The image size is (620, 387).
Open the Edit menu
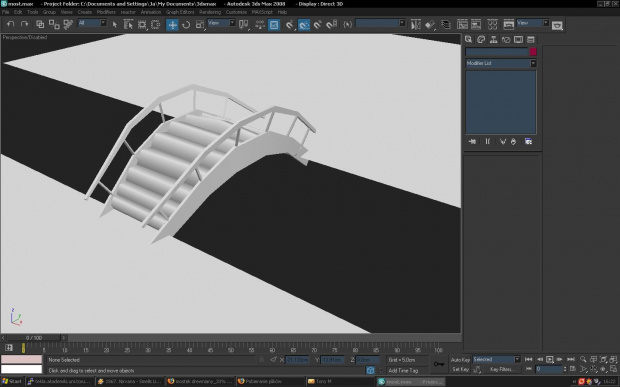(x=18, y=12)
